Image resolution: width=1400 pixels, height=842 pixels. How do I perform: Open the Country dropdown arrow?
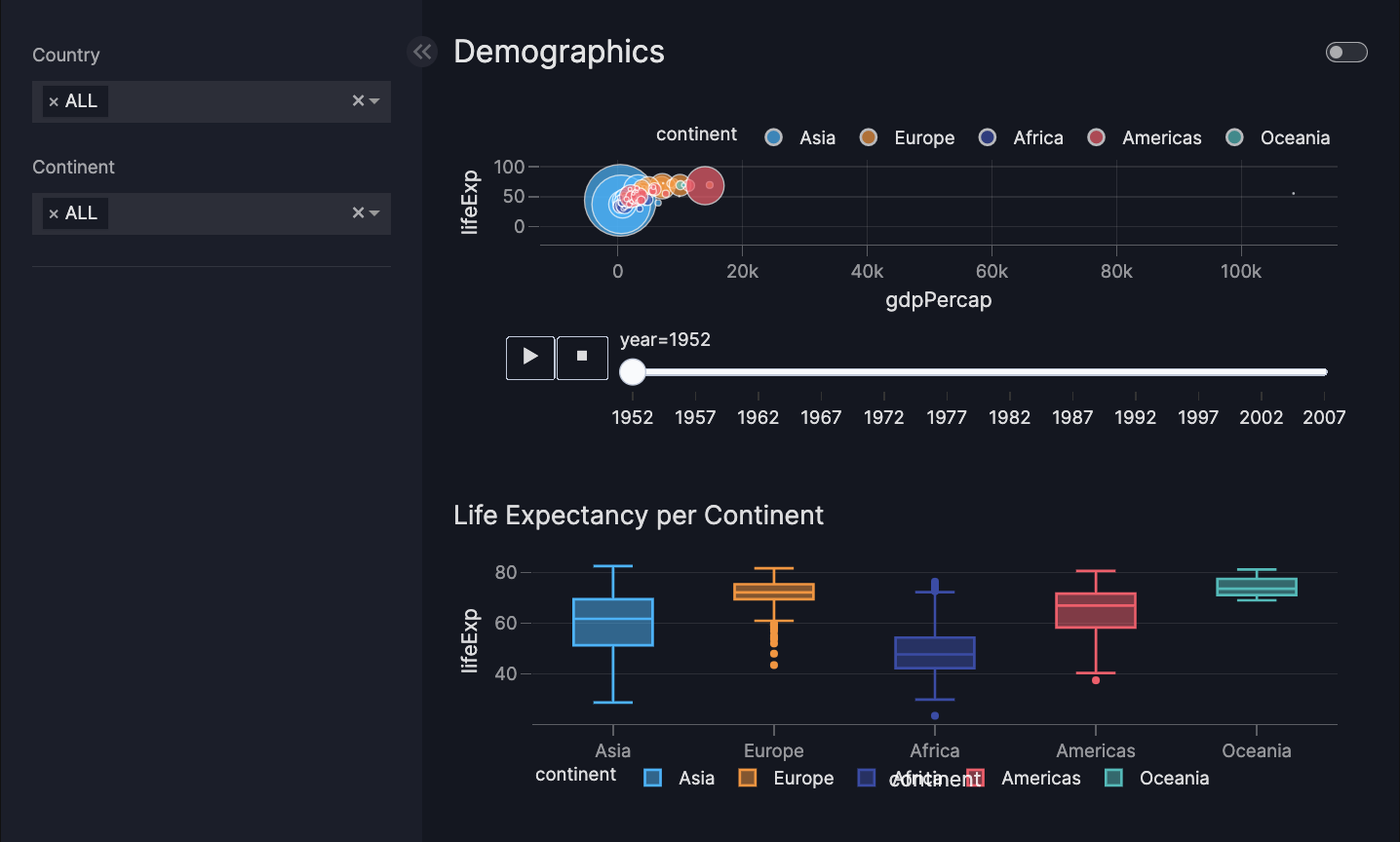tap(374, 101)
